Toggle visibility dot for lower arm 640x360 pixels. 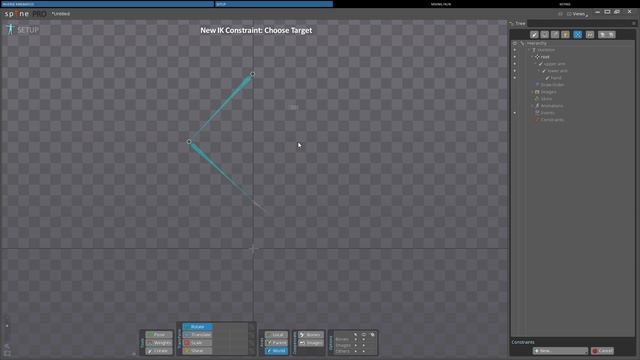[515, 71]
